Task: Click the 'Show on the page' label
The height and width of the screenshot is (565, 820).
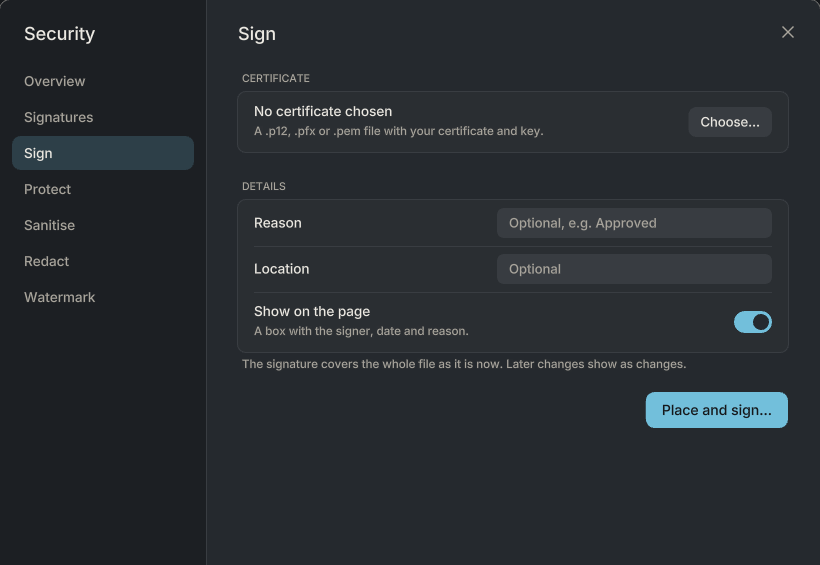Action: pyautogui.click(x=312, y=311)
